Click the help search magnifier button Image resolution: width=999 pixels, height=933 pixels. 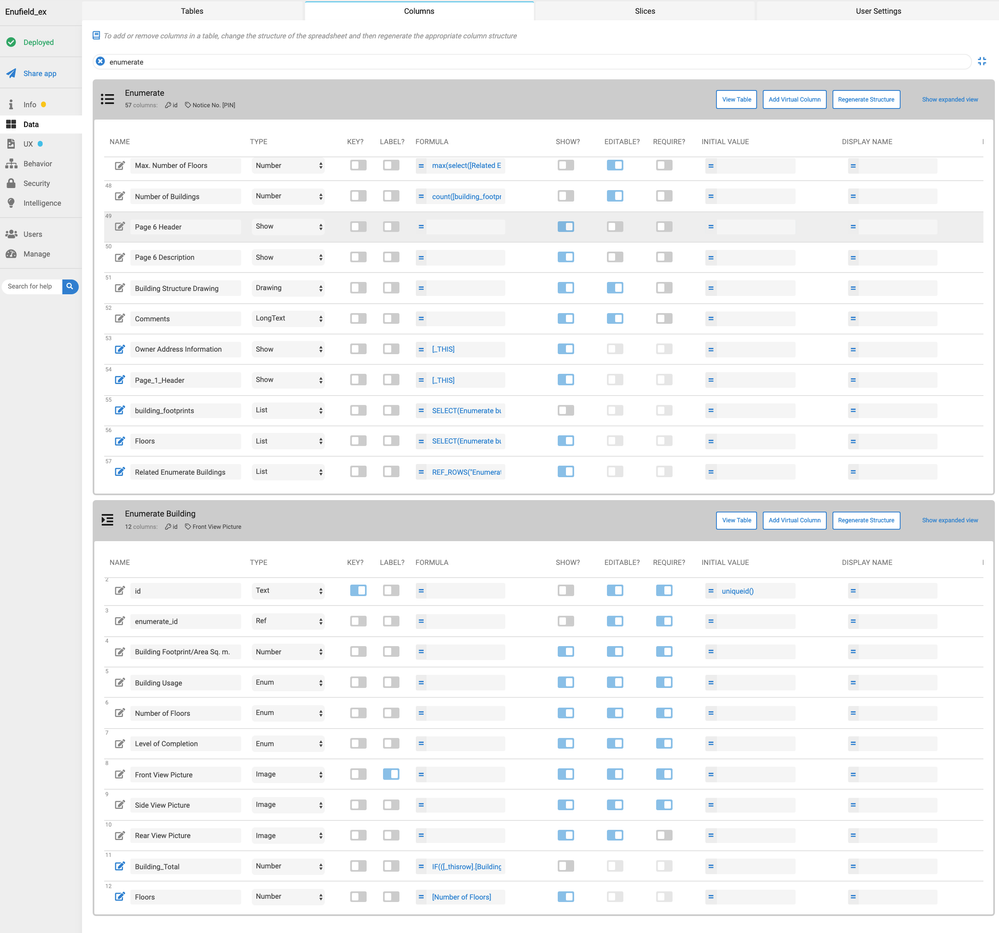tap(70, 287)
